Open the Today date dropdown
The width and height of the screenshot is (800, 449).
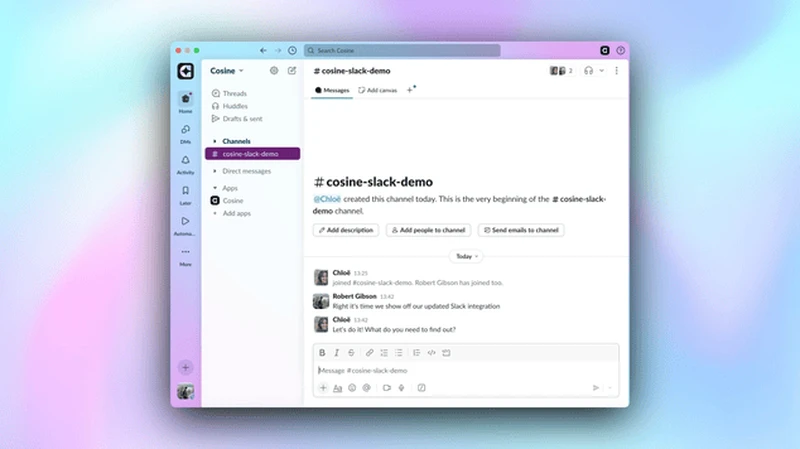(467, 256)
